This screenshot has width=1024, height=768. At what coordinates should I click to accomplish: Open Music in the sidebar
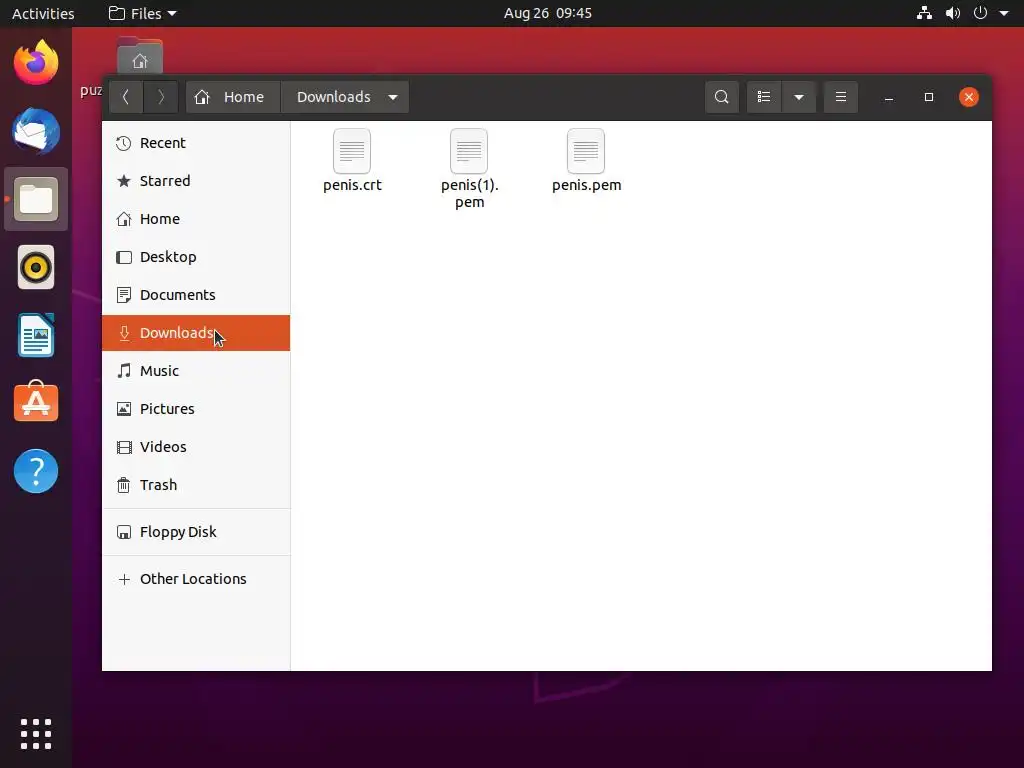click(196, 371)
